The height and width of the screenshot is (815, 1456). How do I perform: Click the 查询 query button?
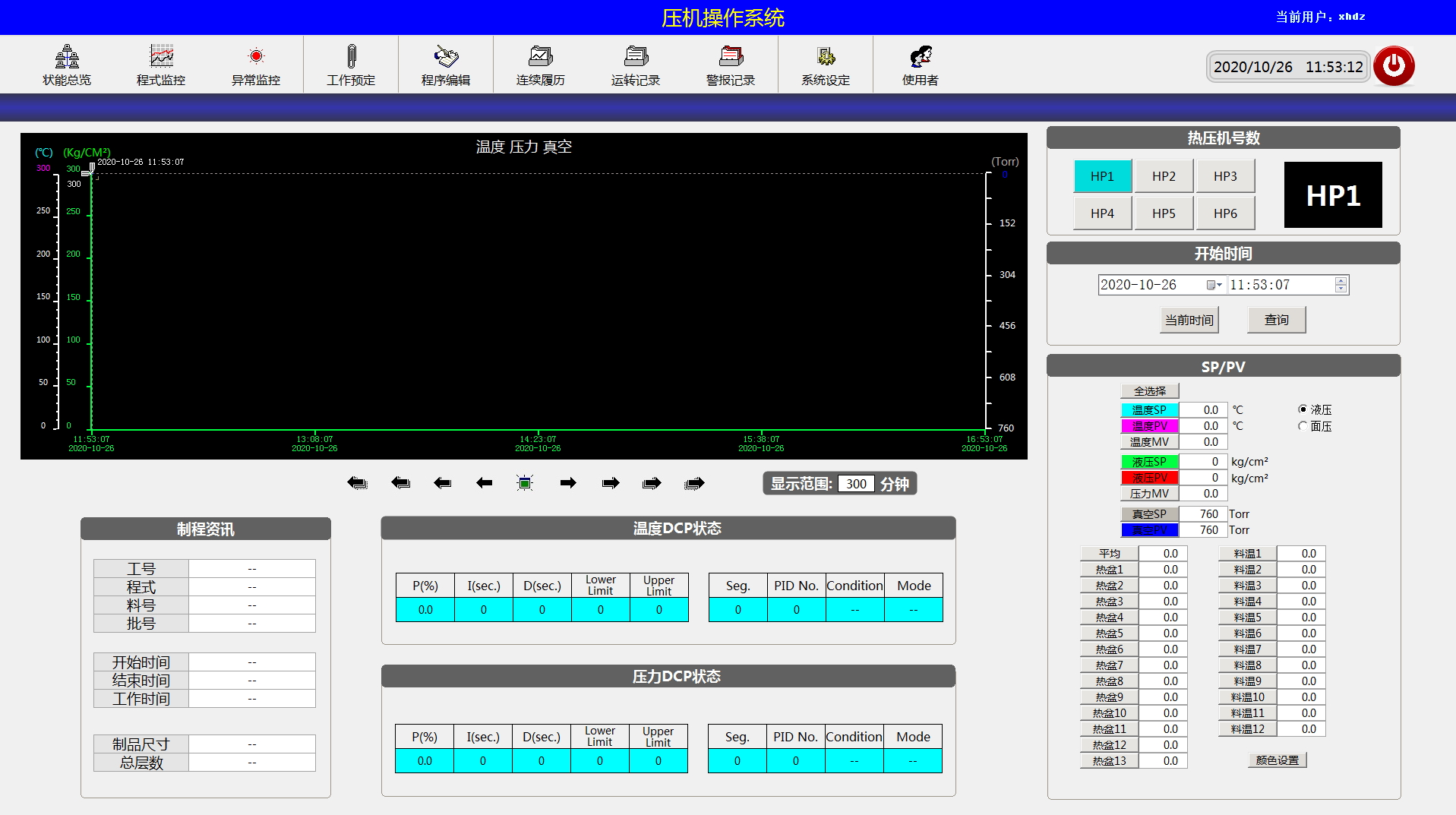pos(1276,320)
